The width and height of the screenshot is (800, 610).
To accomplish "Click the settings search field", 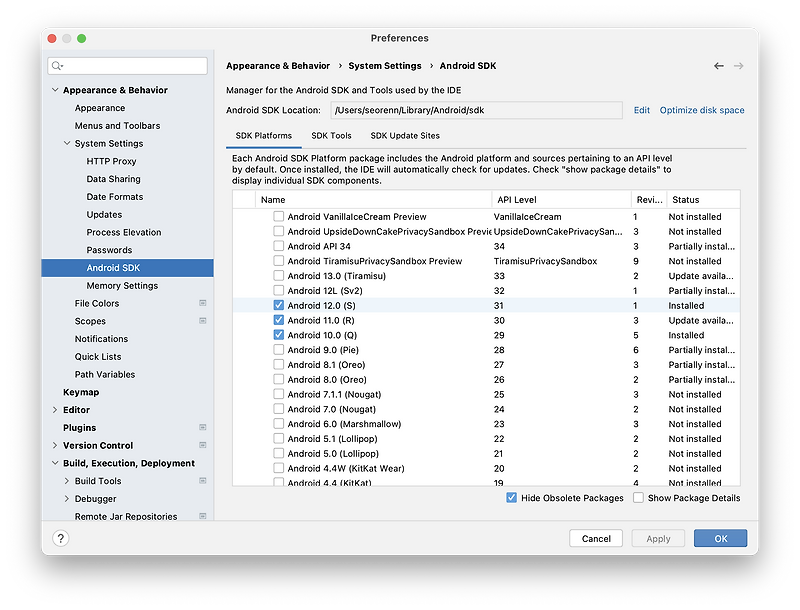I will pyautogui.click(x=128, y=66).
